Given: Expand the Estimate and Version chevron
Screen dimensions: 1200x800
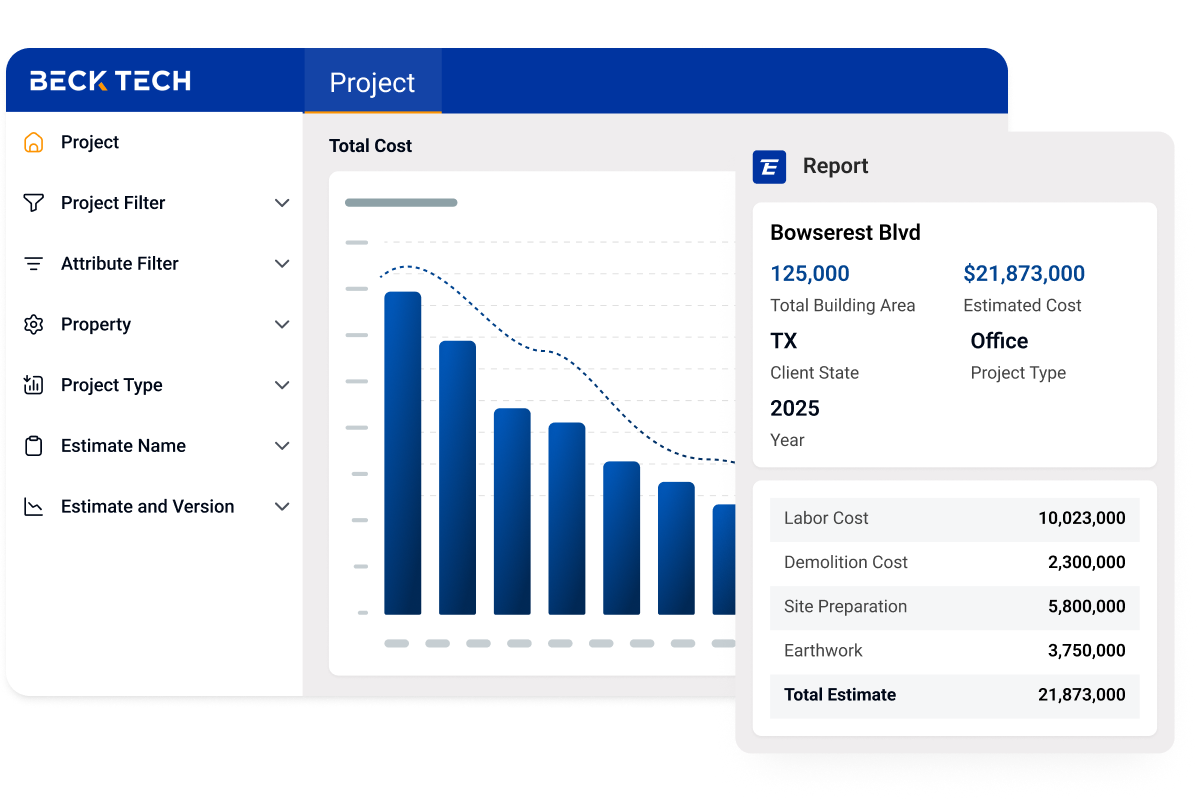Looking at the screenshot, I should 282,507.
